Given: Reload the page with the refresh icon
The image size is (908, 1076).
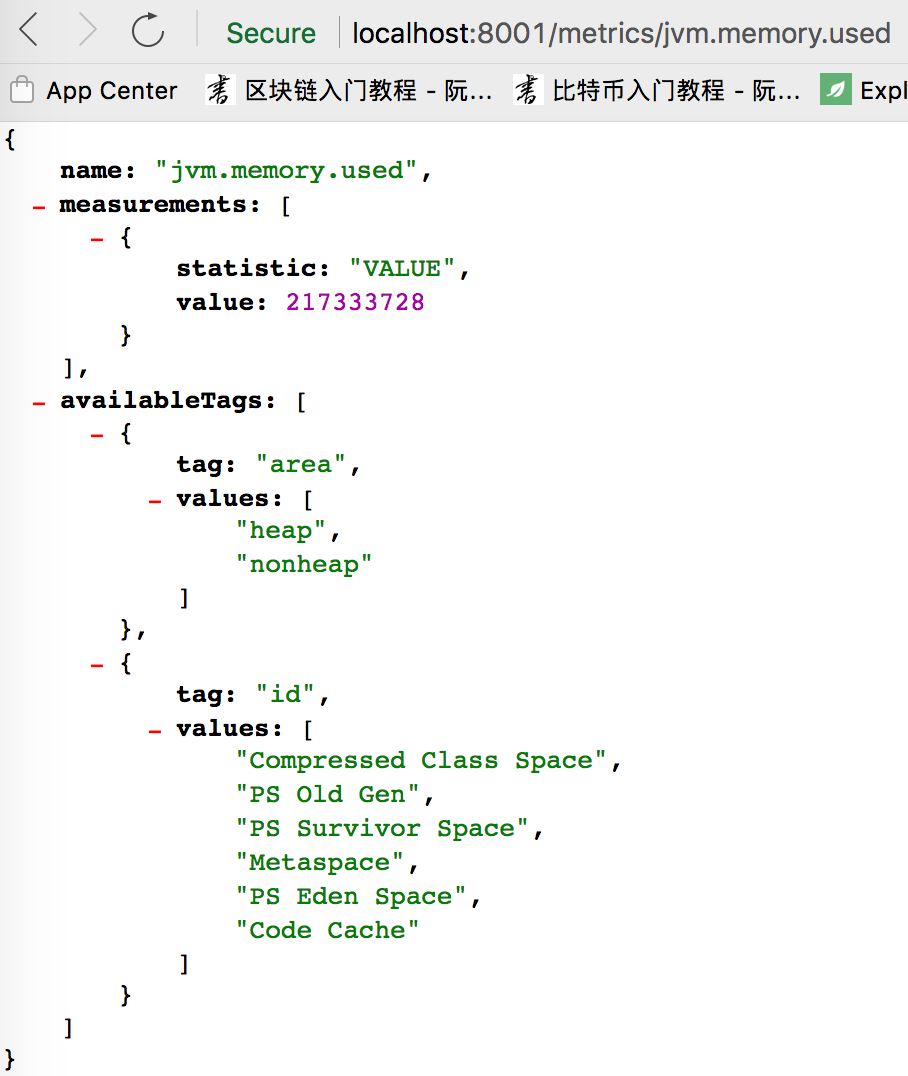Looking at the screenshot, I should pos(148,31).
